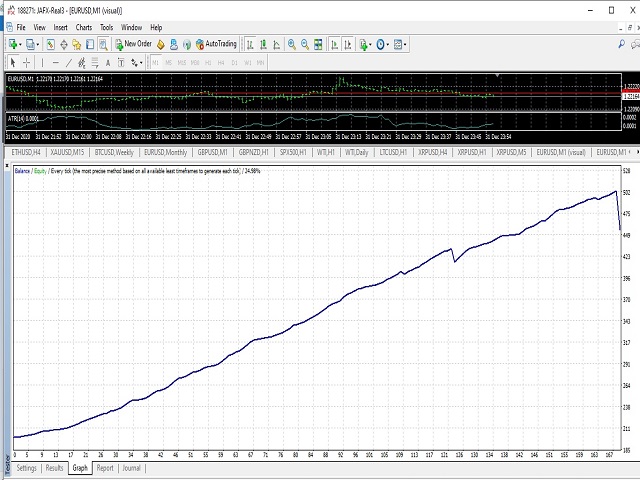Image resolution: width=640 pixels, height=480 pixels.
Task: Open the Indicators list icon
Action: pos(363,44)
